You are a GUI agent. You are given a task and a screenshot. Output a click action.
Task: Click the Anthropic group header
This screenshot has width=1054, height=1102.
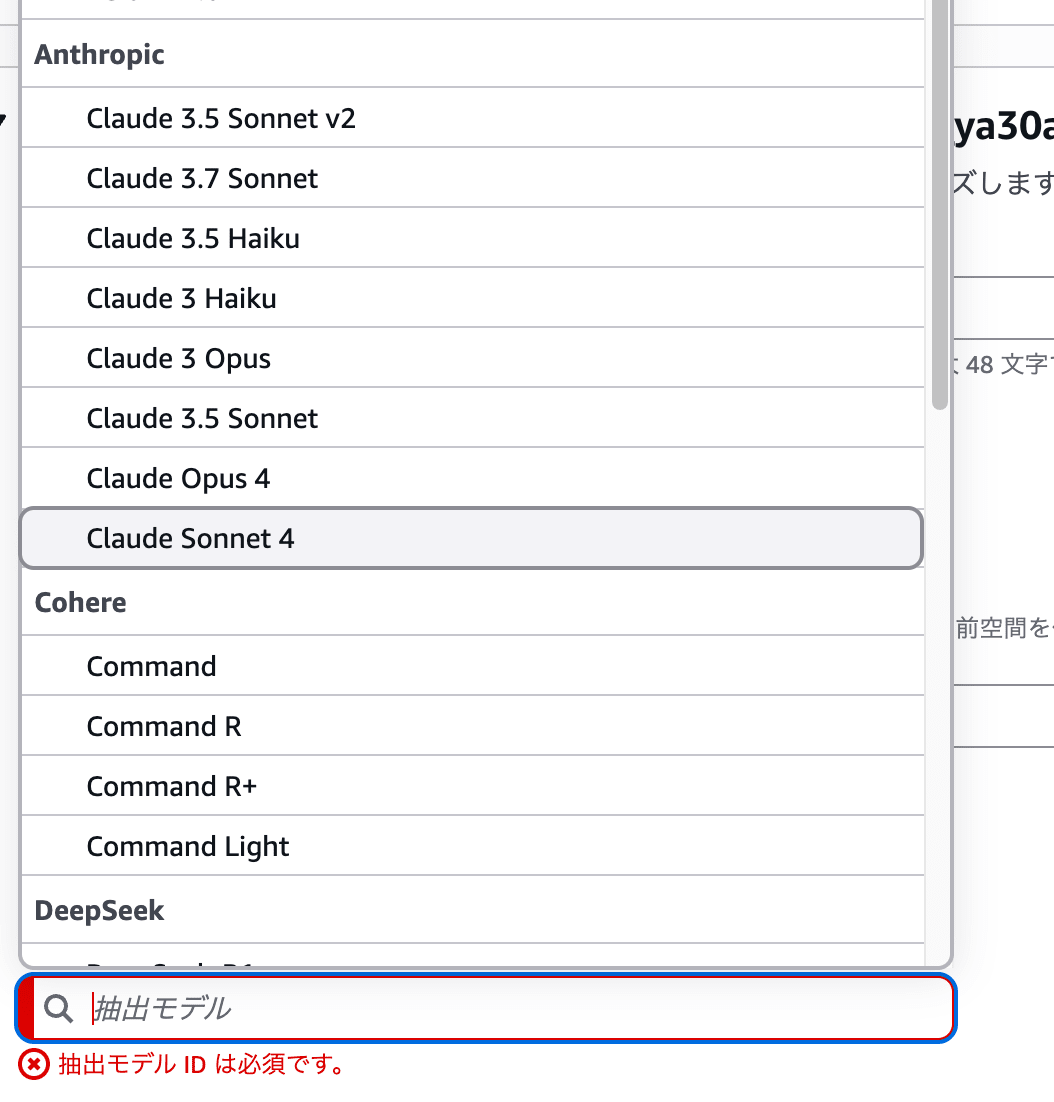(99, 55)
